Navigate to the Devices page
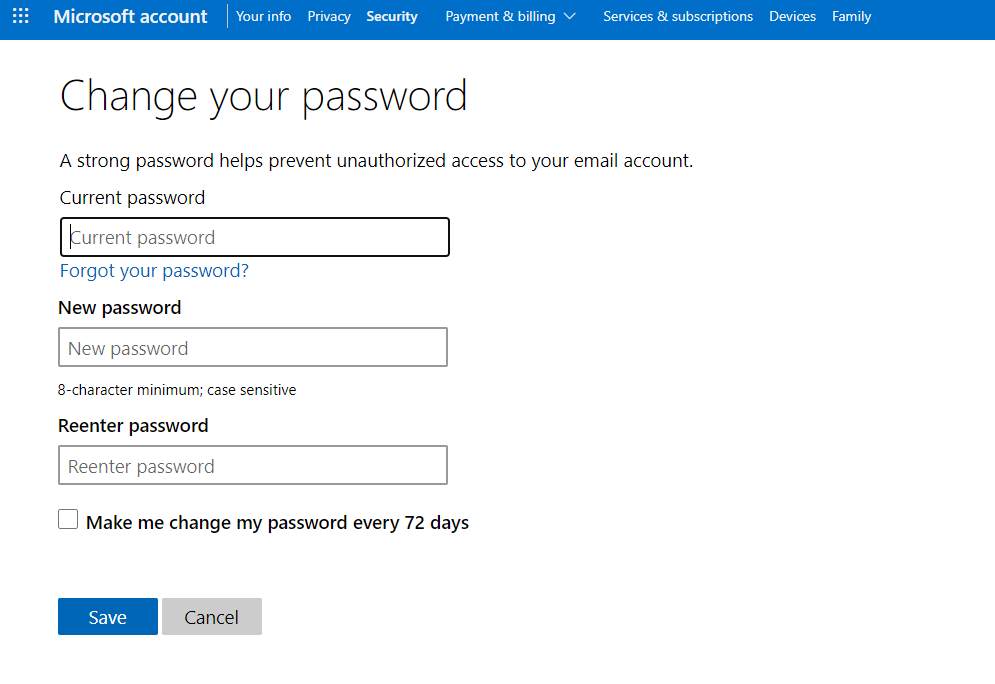Viewport: 995px width, 684px height. 792,16
